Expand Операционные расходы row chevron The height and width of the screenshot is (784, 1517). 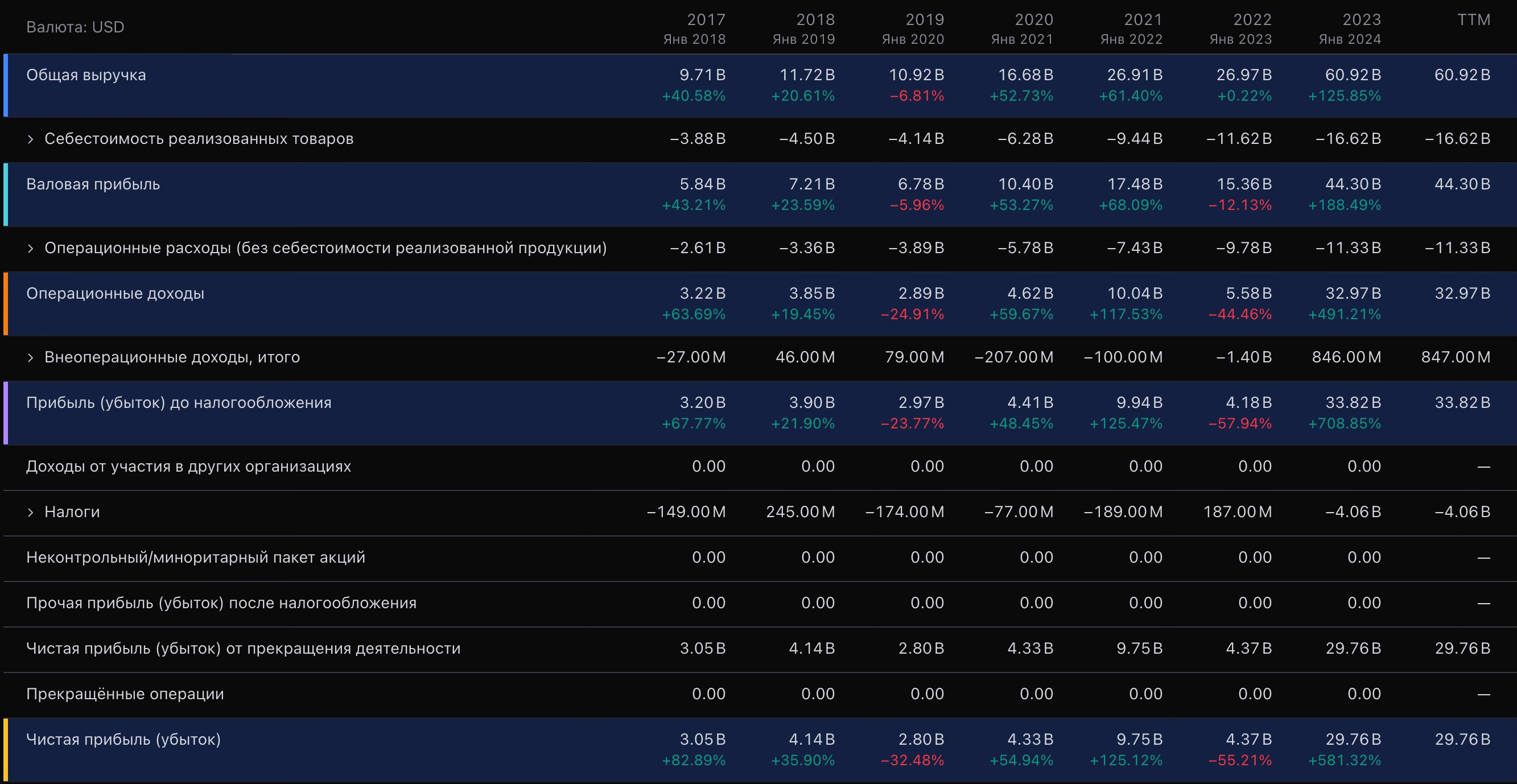tap(31, 248)
